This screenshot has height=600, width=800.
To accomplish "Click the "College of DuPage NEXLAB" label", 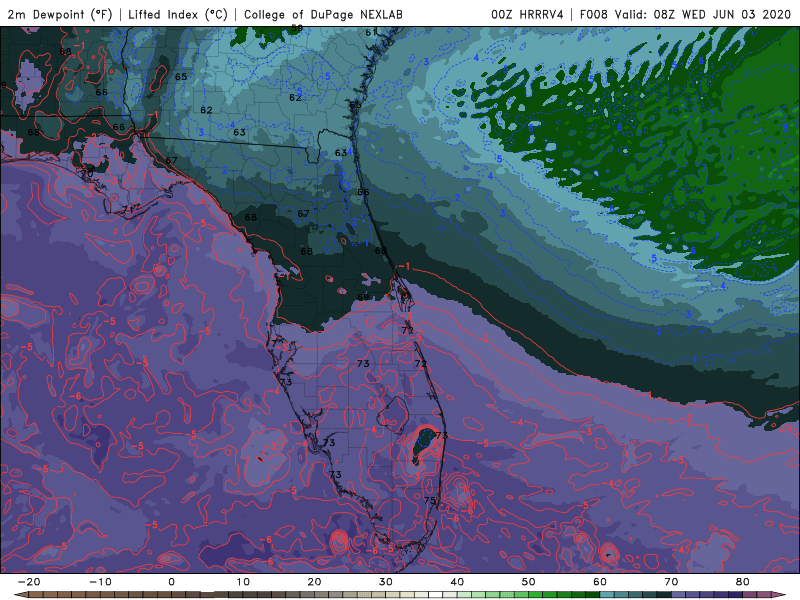I will pos(323,14).
